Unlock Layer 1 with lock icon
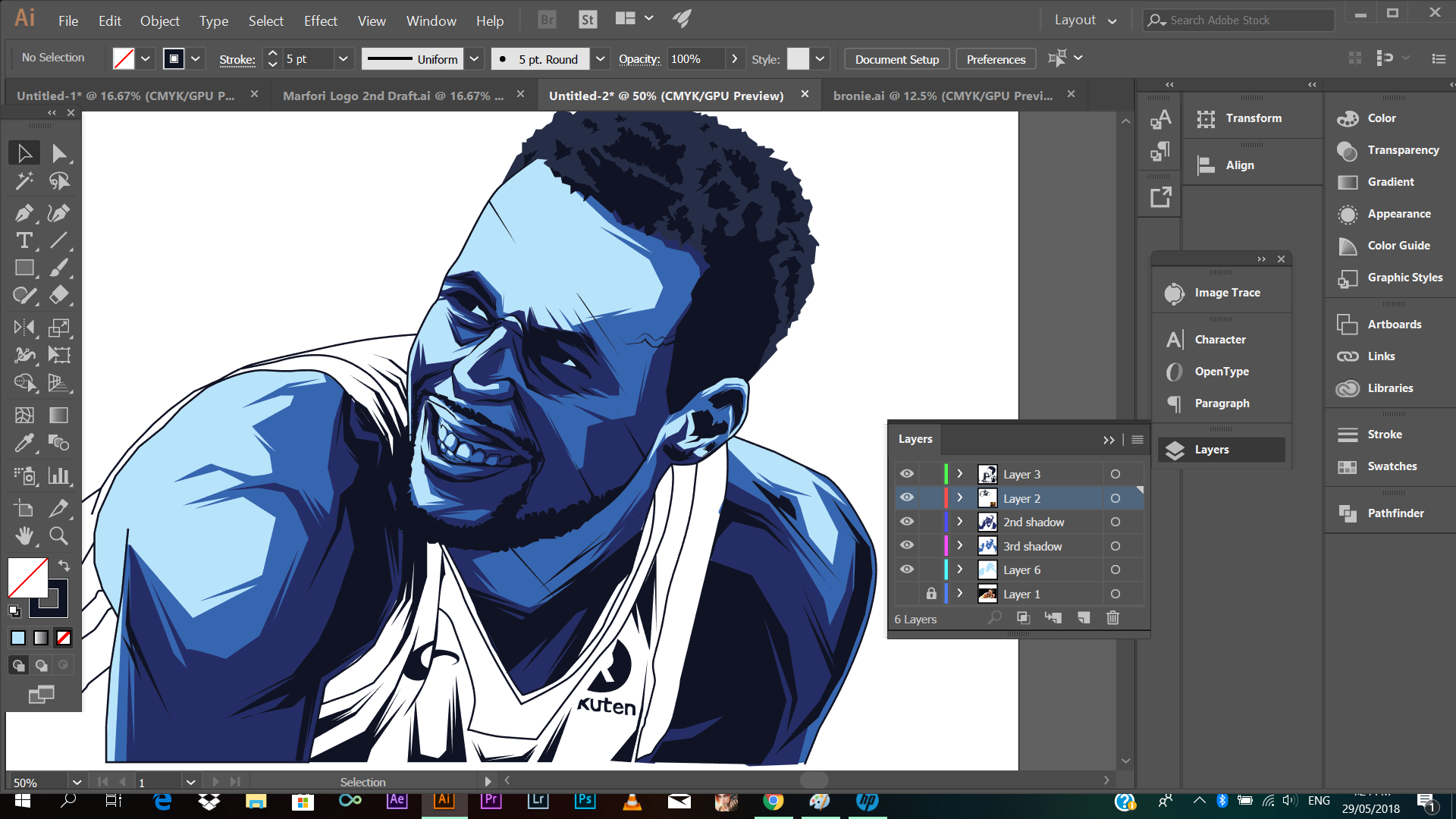1456x819 pixels. 931,593
